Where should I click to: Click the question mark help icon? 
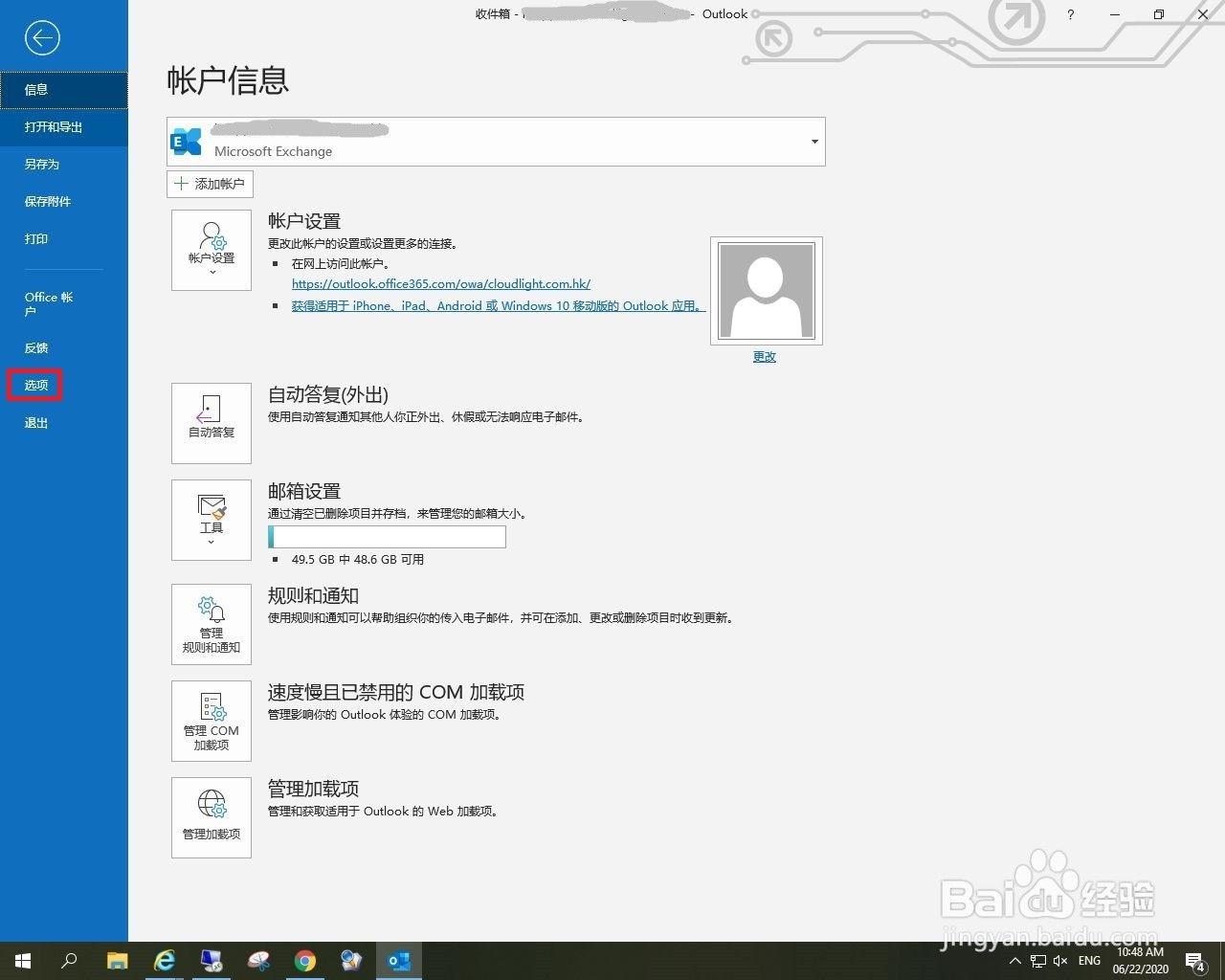[x=1070, y=14]
